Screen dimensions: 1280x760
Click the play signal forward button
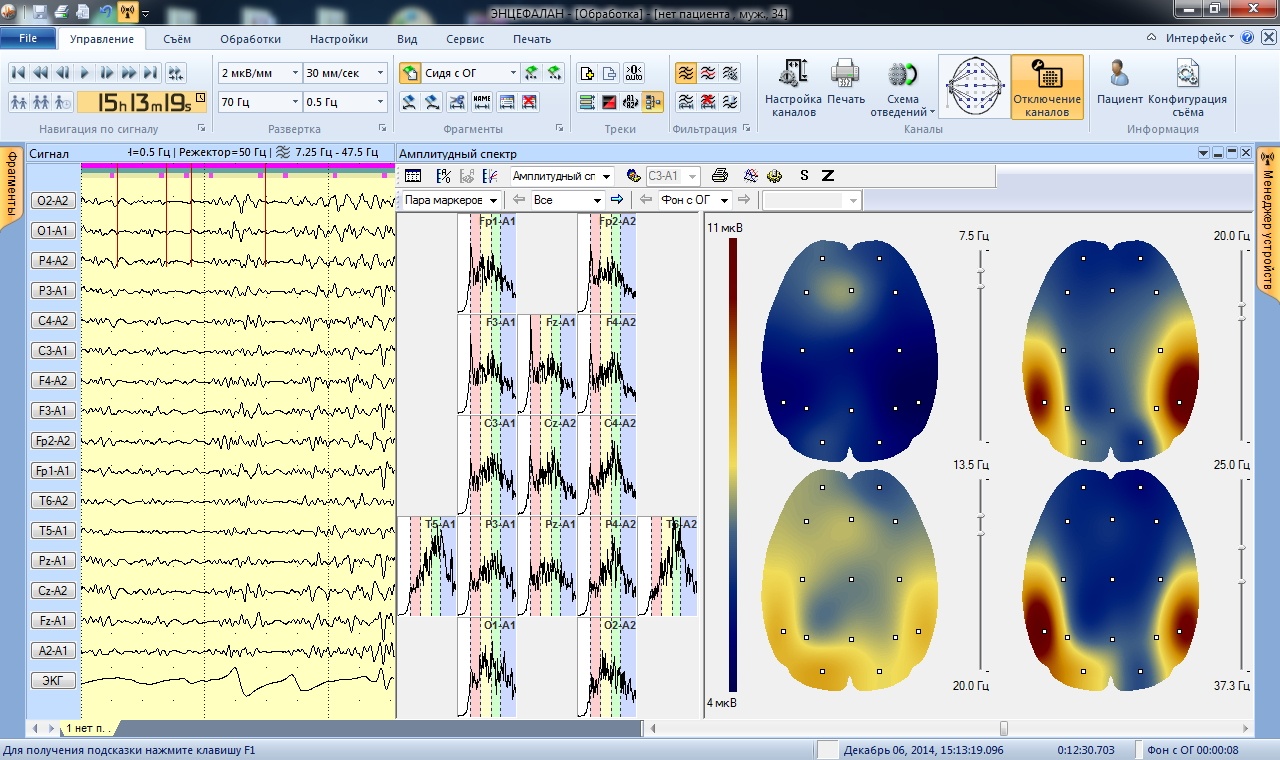coord(84,73)
